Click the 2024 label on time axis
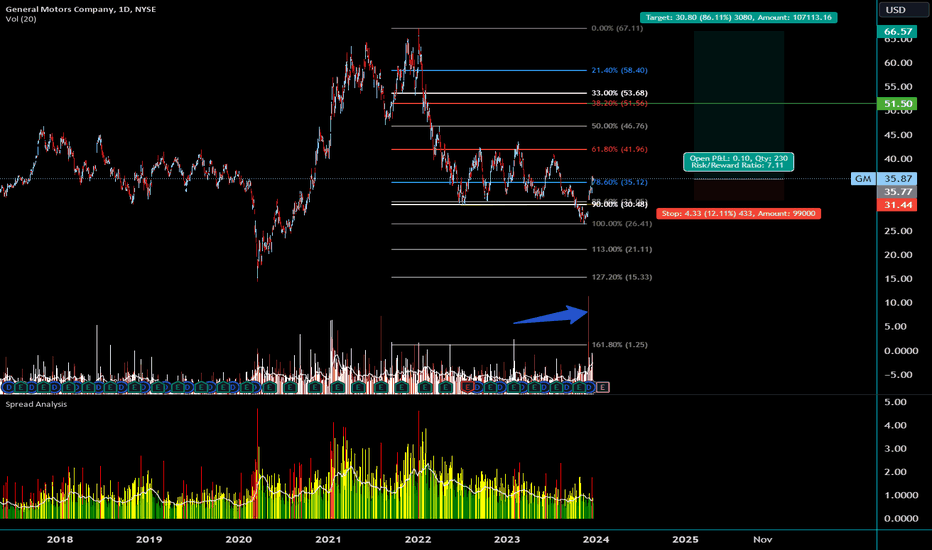 [596, 539]
